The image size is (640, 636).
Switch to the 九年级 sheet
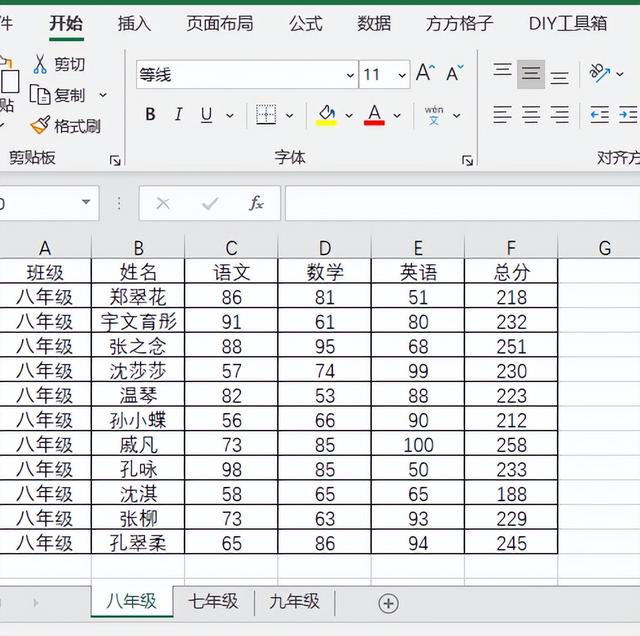[294, 602]
